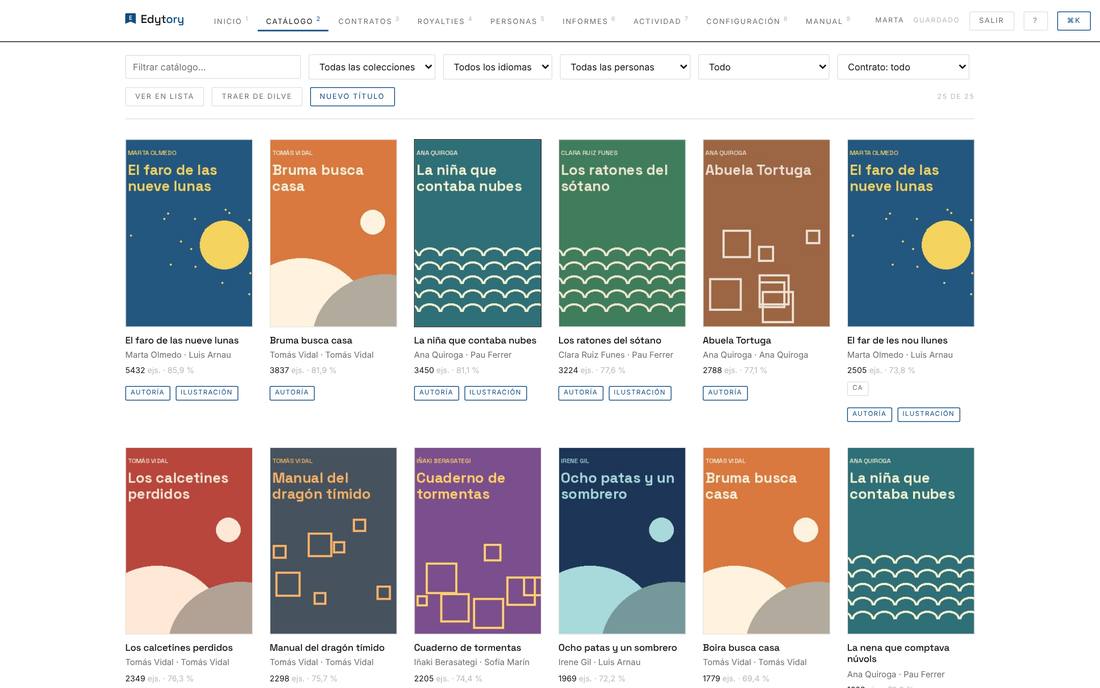Image resolution: width=1100 pixels, height=688 pixels.
Task: Click the 'Traer de DILVE' button
Action: coord(257,97)
